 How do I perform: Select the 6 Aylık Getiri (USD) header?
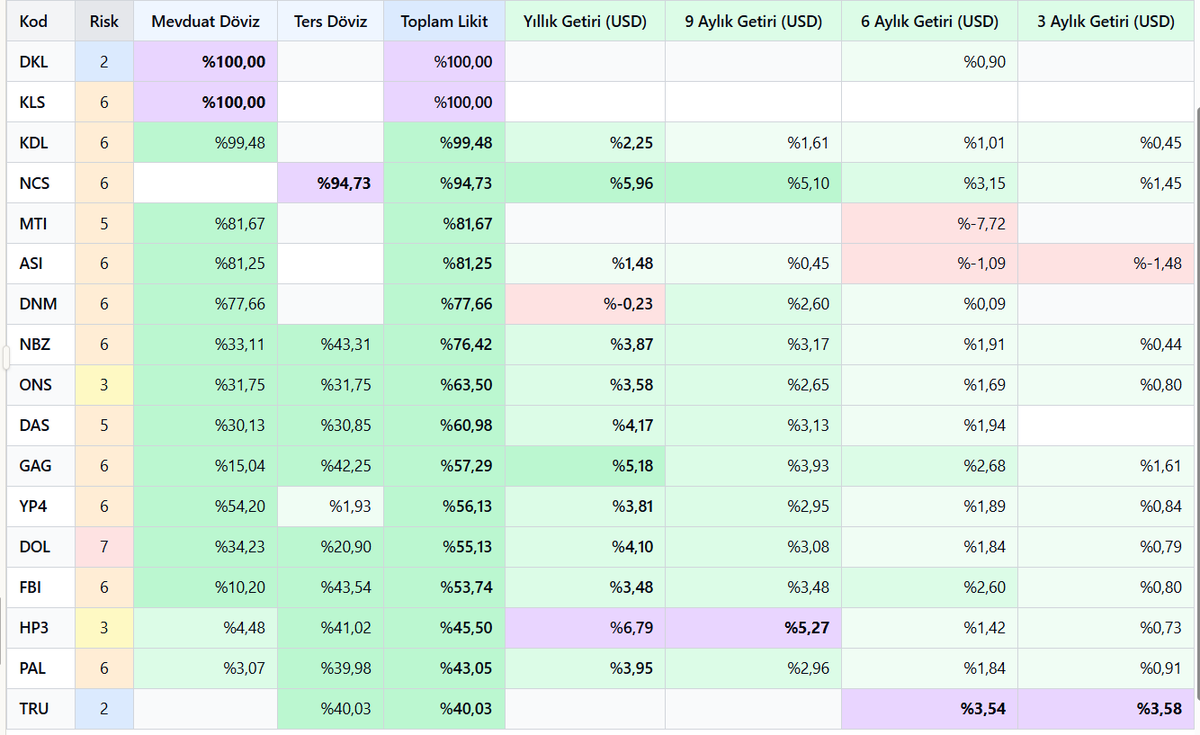(929, 21)
